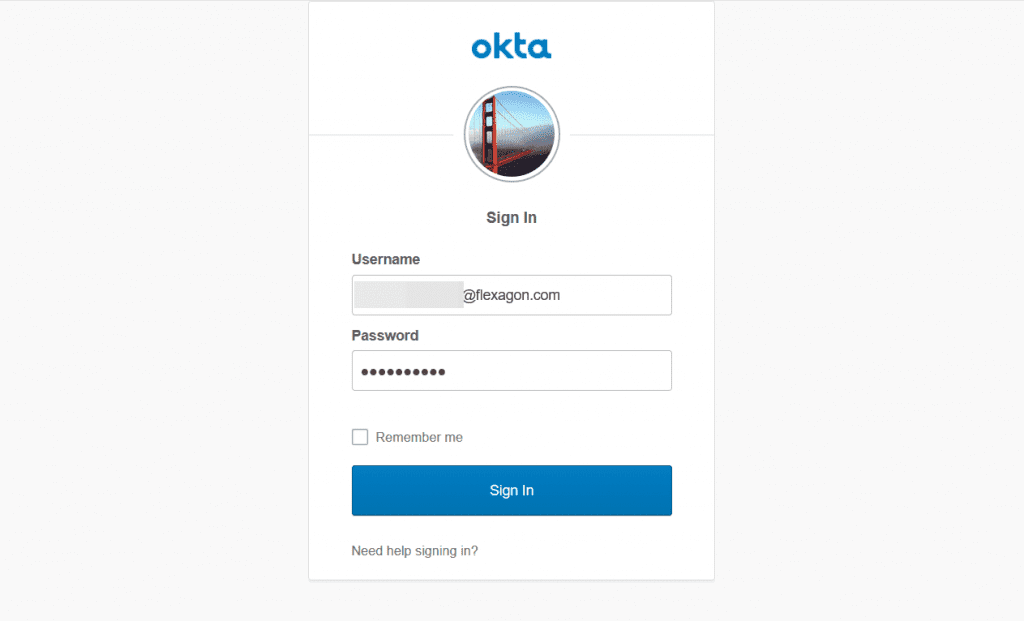
Task: Click the 'Sign In' text on the blue button
Action: tap(511, 490)
